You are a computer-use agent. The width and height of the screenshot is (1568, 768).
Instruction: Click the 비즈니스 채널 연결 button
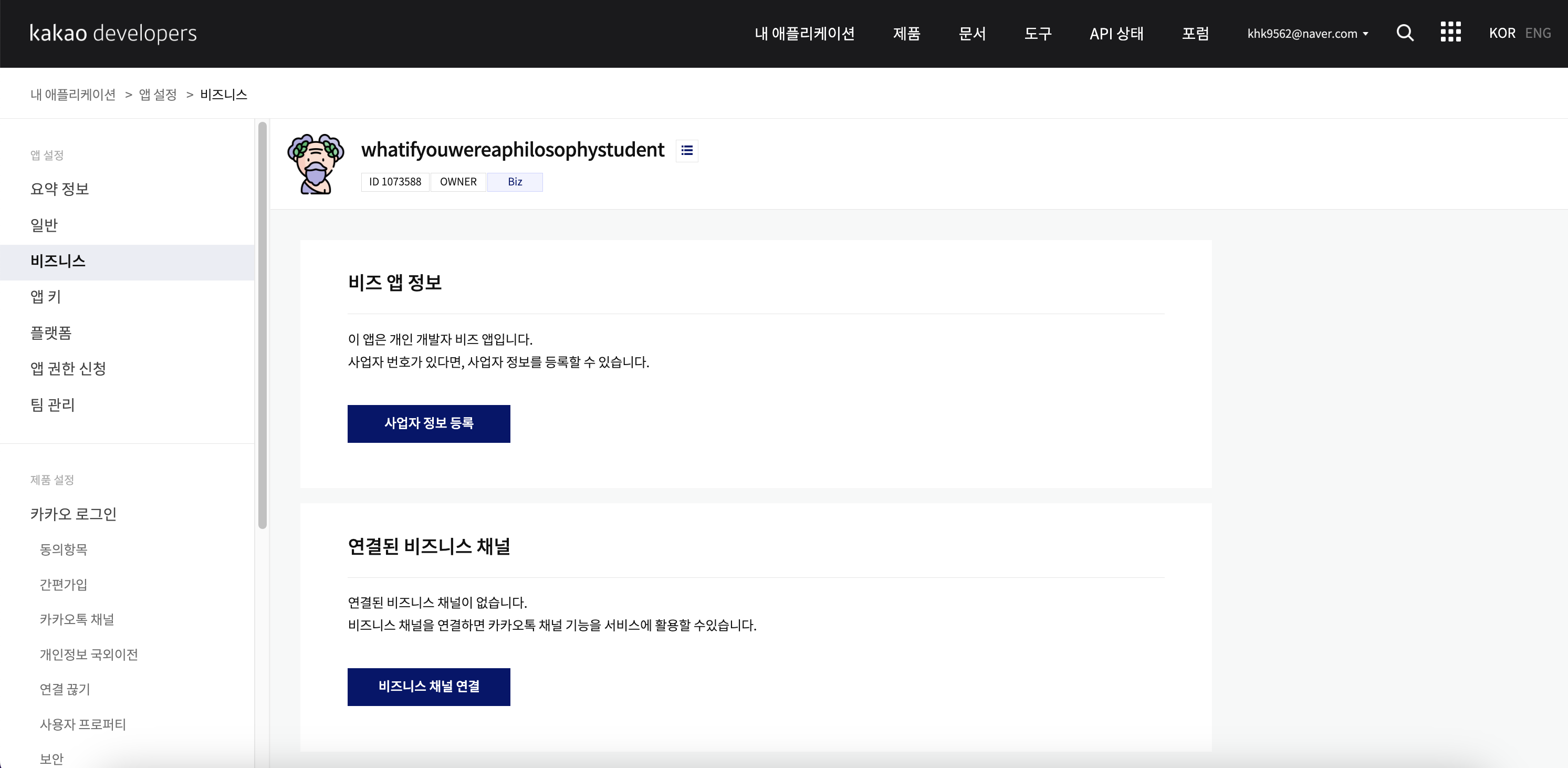click(428, 687)
